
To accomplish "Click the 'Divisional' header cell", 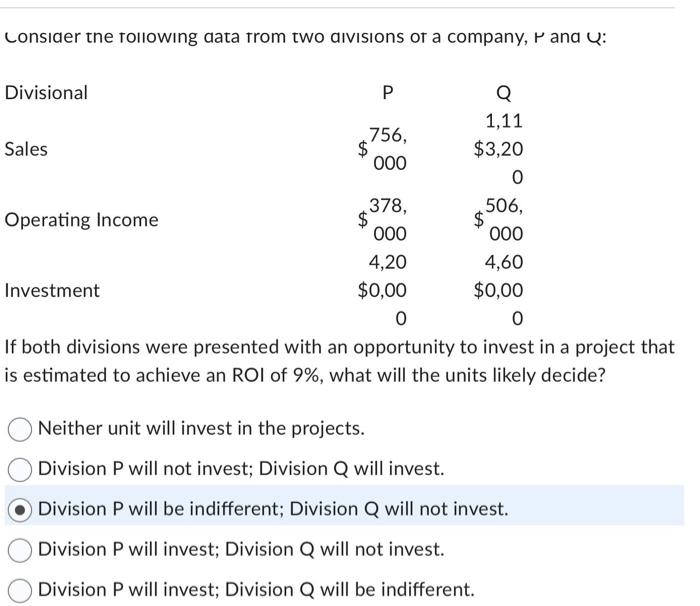I will point(46,93).
